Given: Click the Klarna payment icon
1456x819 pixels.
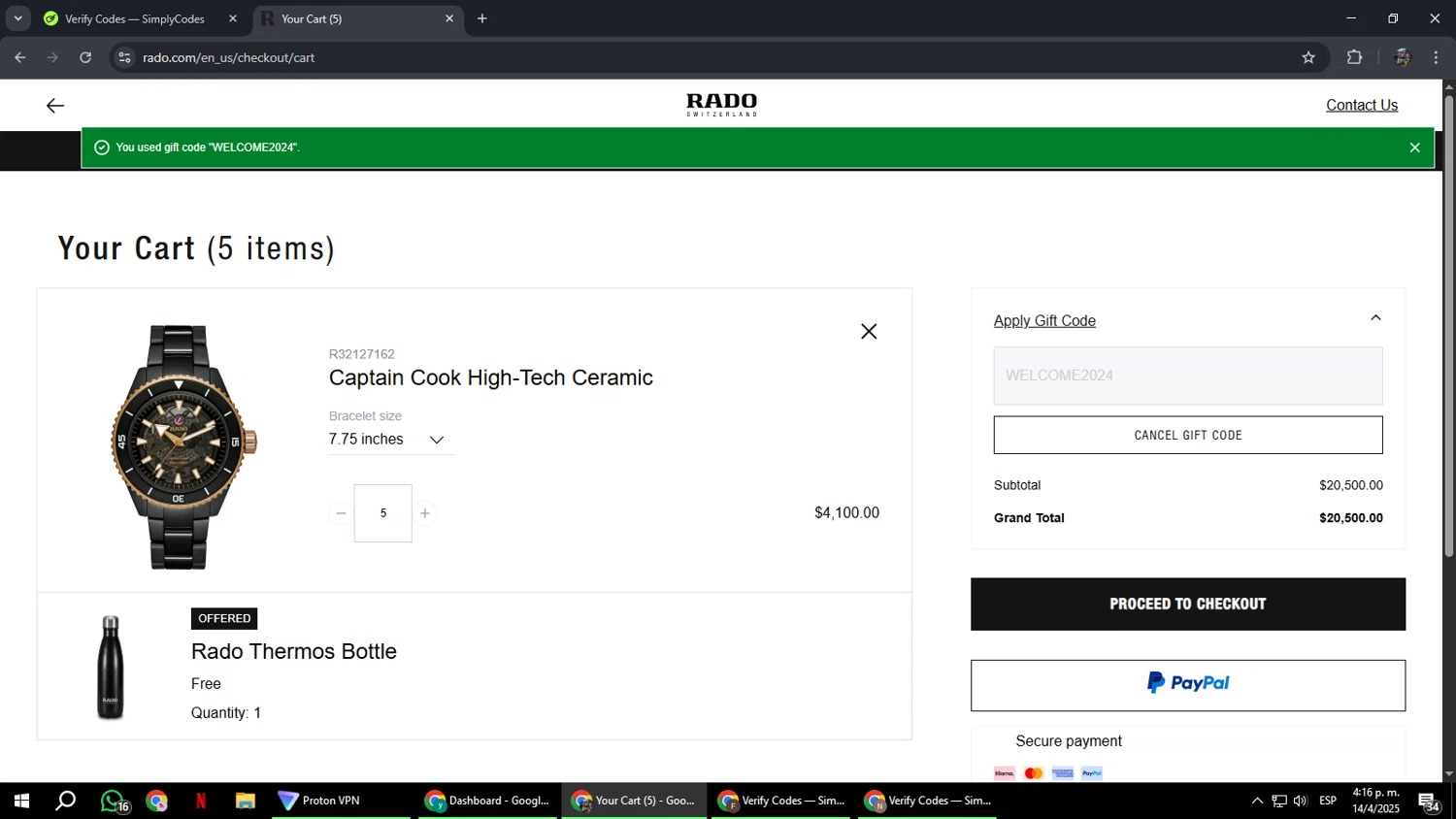Looking at the screenshot, I should pos(1005,773).
